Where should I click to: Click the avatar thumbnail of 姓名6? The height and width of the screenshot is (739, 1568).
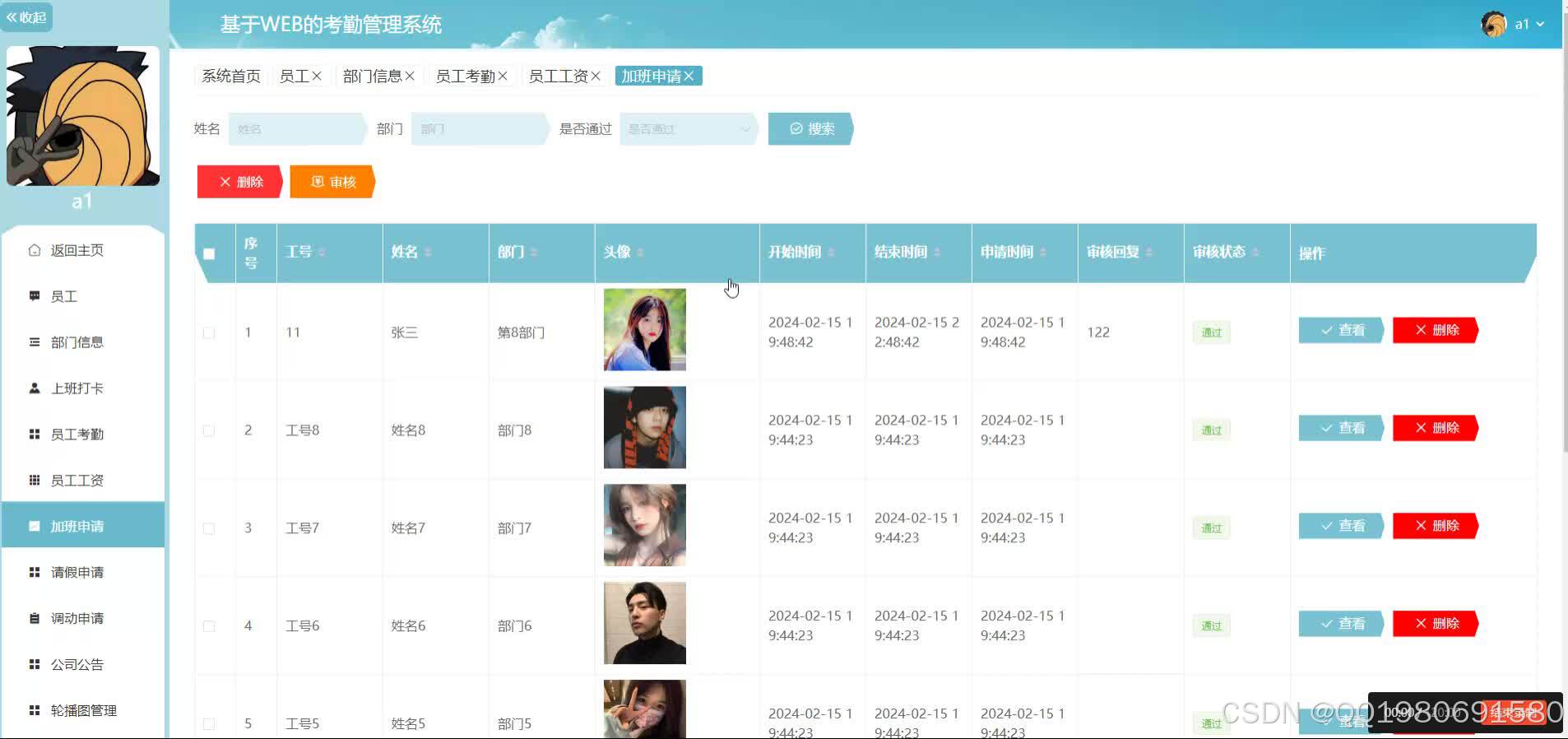click(645, 623)
